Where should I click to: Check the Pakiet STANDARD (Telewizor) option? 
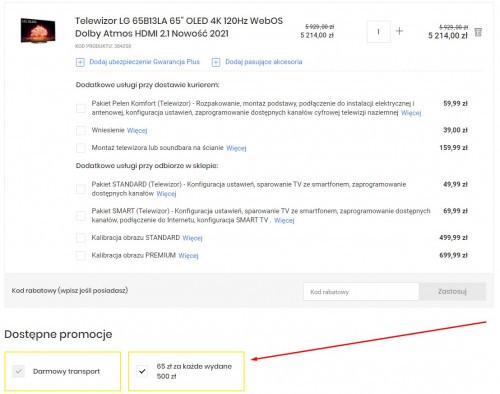click(x=81, y=189)
